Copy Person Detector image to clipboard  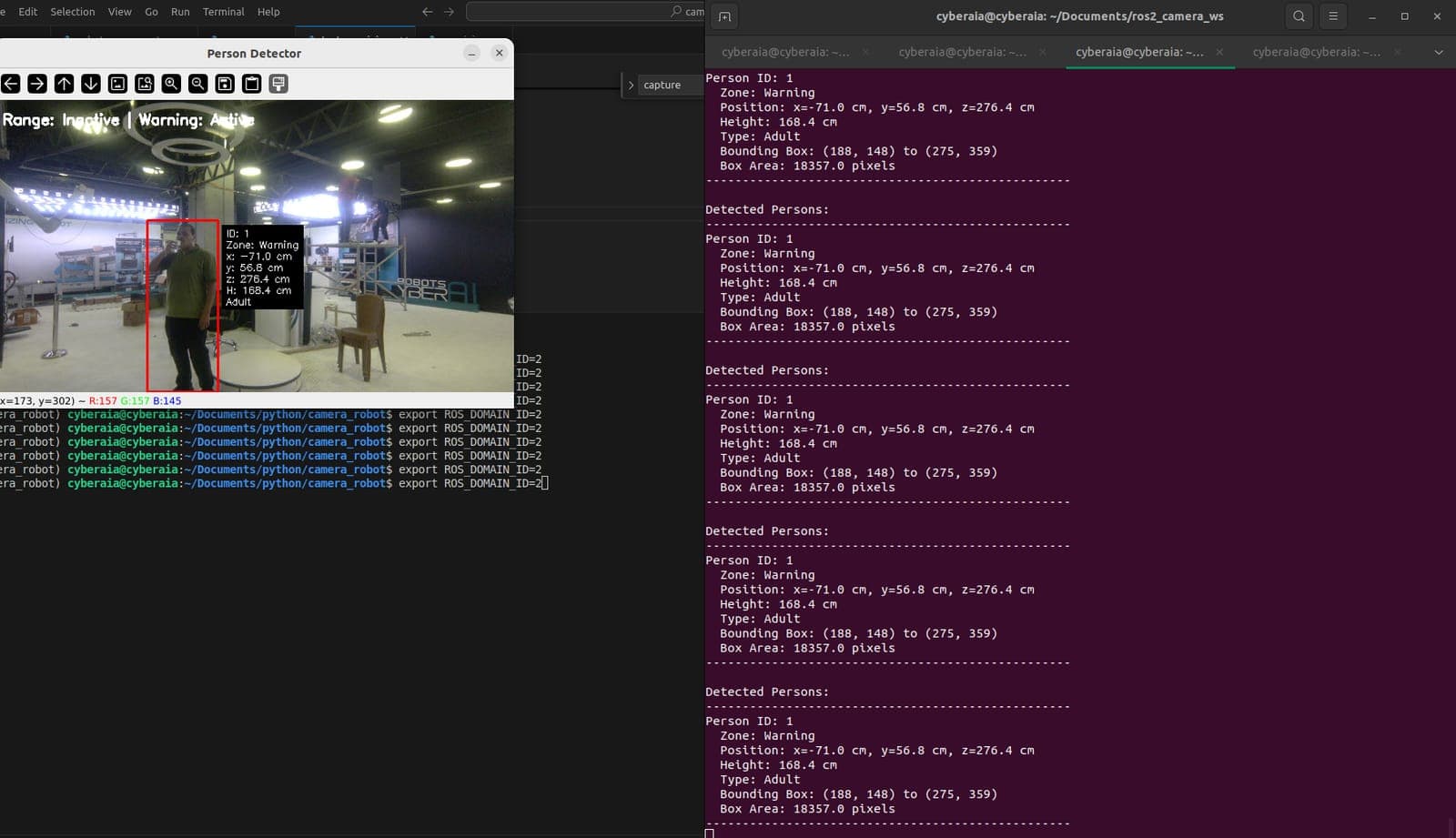coord(252,84)
